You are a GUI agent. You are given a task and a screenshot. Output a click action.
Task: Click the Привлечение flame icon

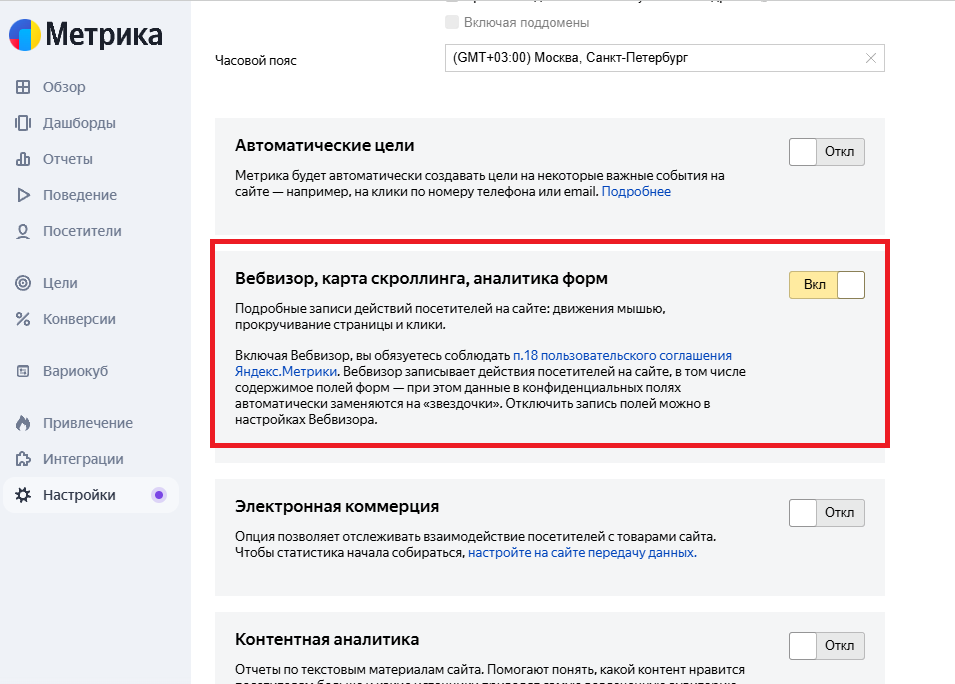tap(23, 423)
